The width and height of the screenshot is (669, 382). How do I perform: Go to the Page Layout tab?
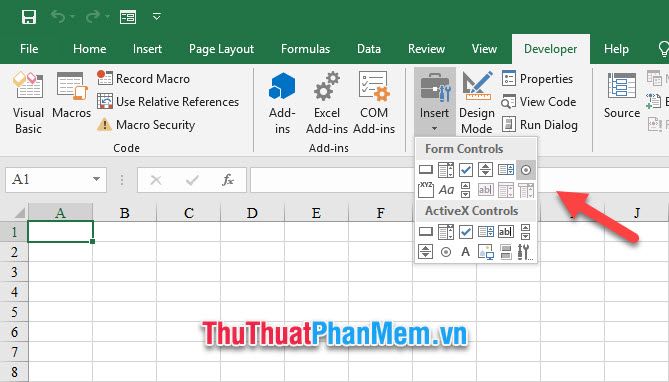[221, 49]
